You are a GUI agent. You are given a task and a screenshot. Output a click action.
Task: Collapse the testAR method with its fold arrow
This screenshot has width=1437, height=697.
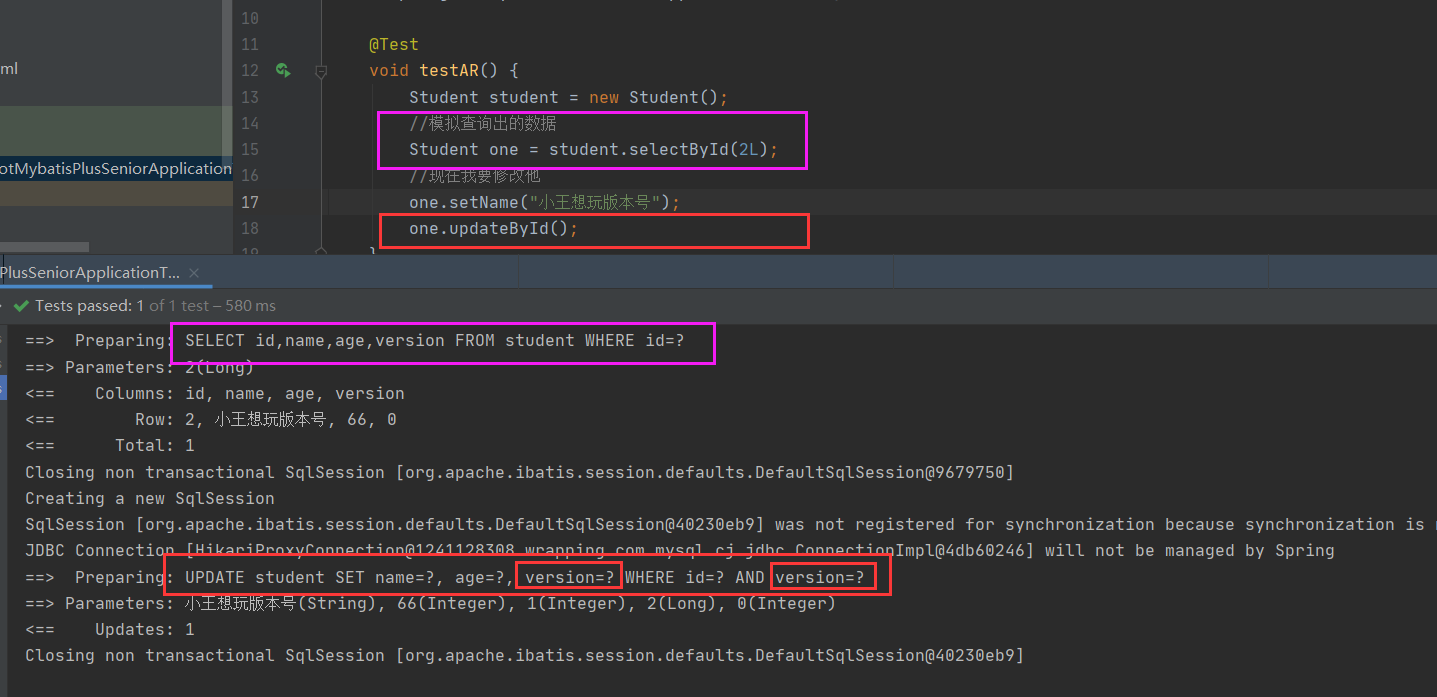coord(320,70)
